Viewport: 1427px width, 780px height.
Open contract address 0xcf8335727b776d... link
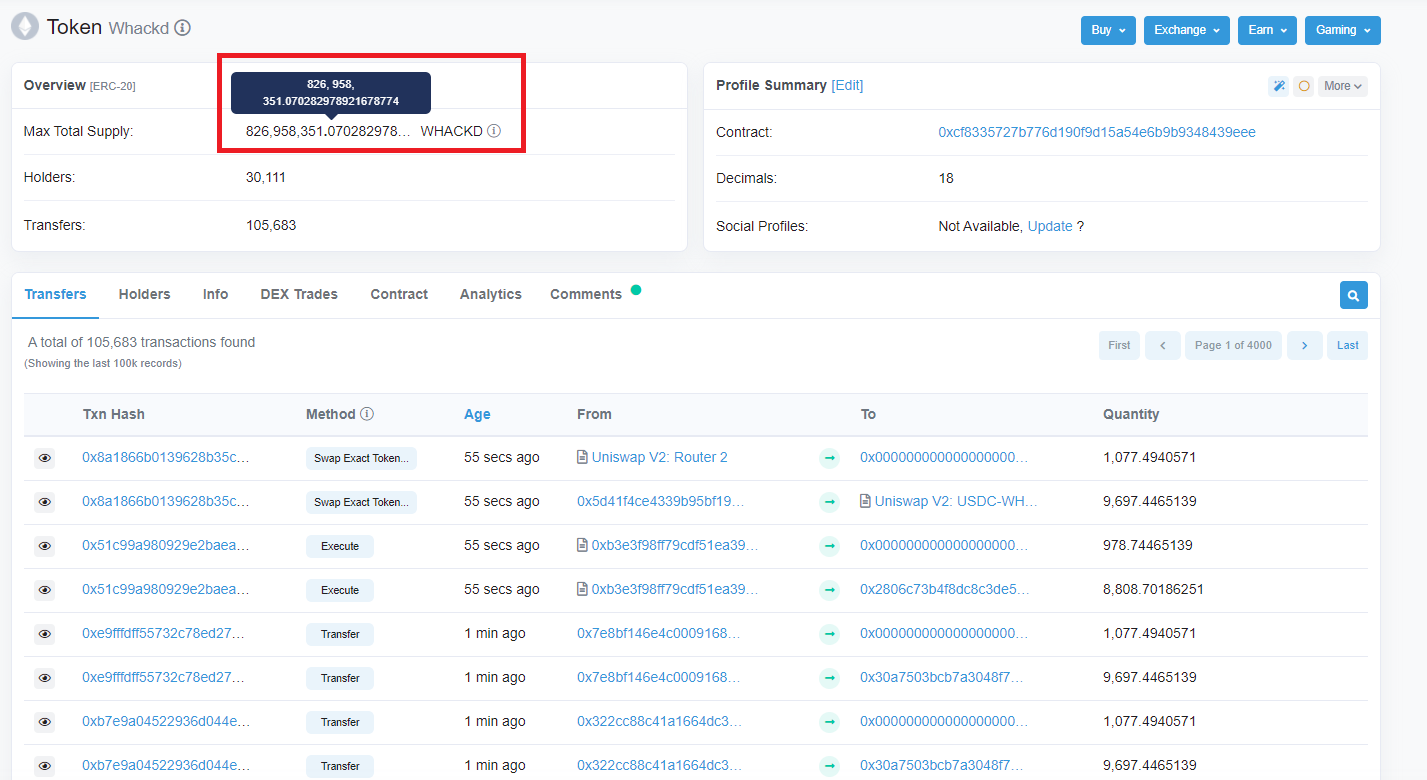click(1097, 132)
